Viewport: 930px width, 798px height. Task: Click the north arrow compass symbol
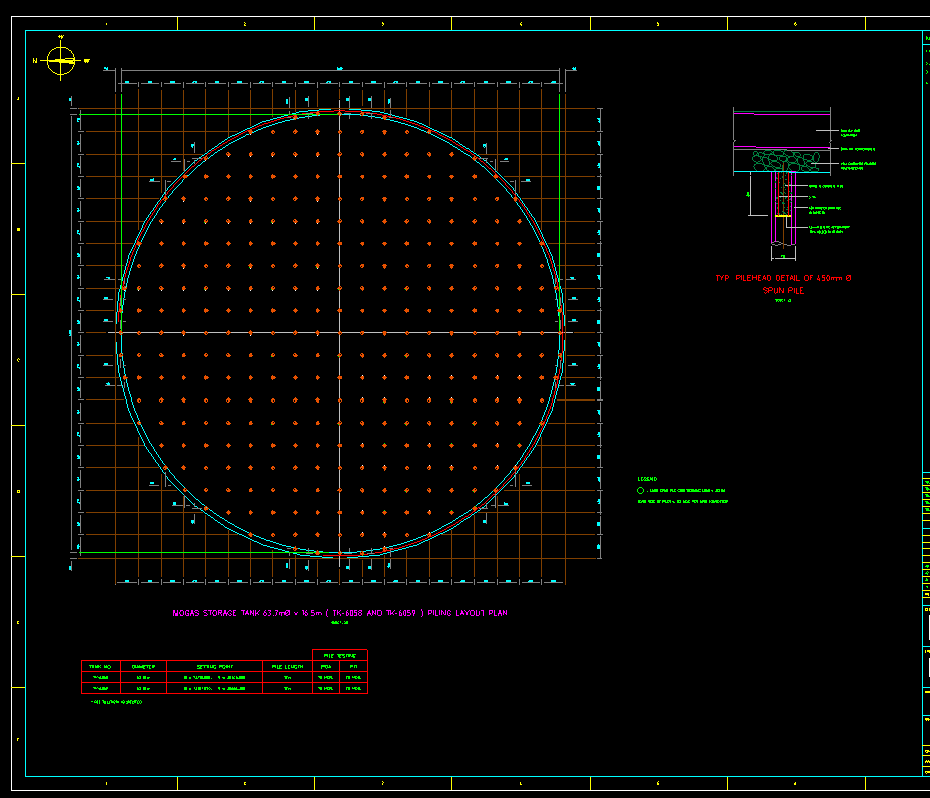coord(61,61)
